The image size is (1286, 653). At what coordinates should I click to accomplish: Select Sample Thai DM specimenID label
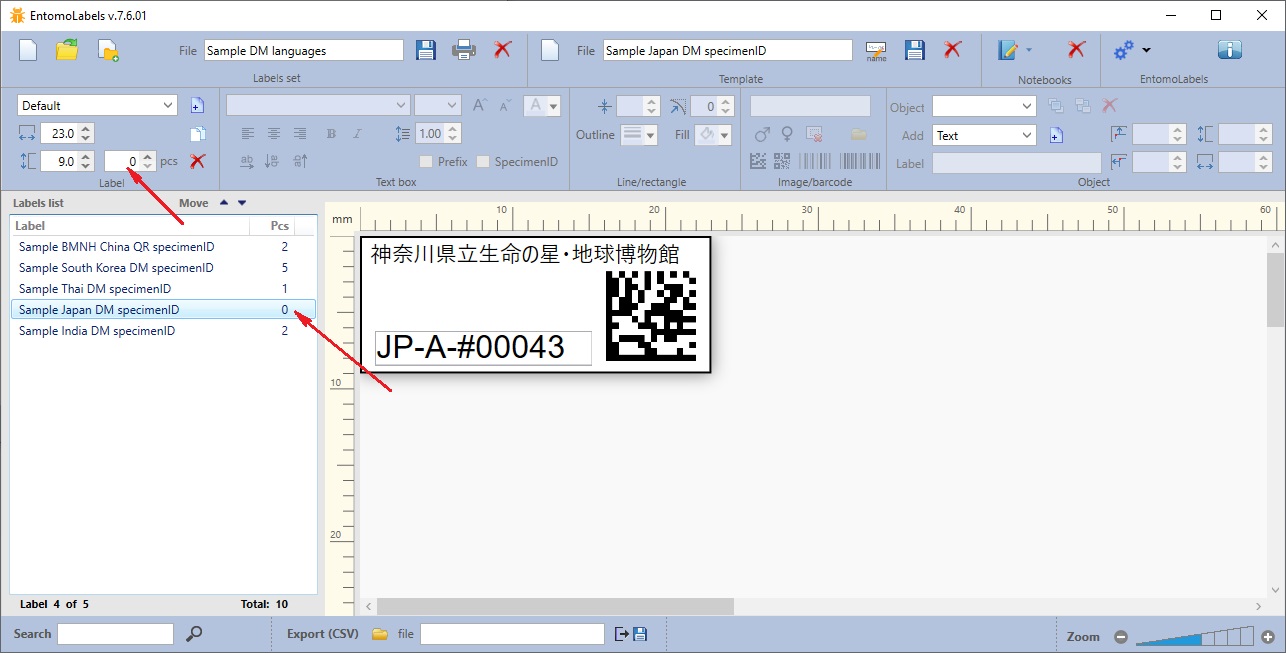95,289
